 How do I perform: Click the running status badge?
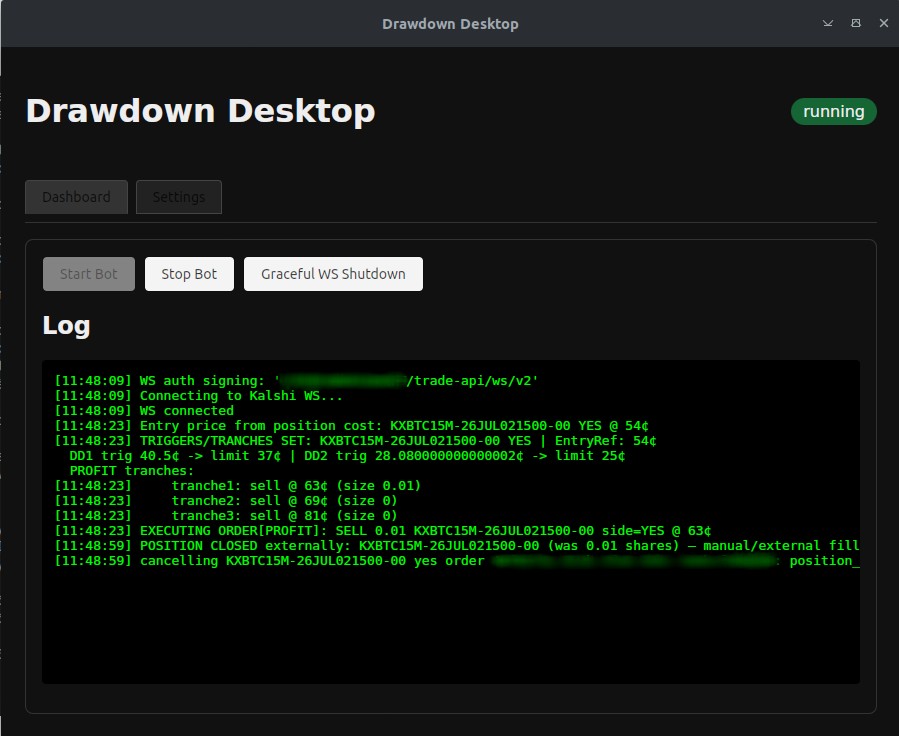click(x=834, y=111)
